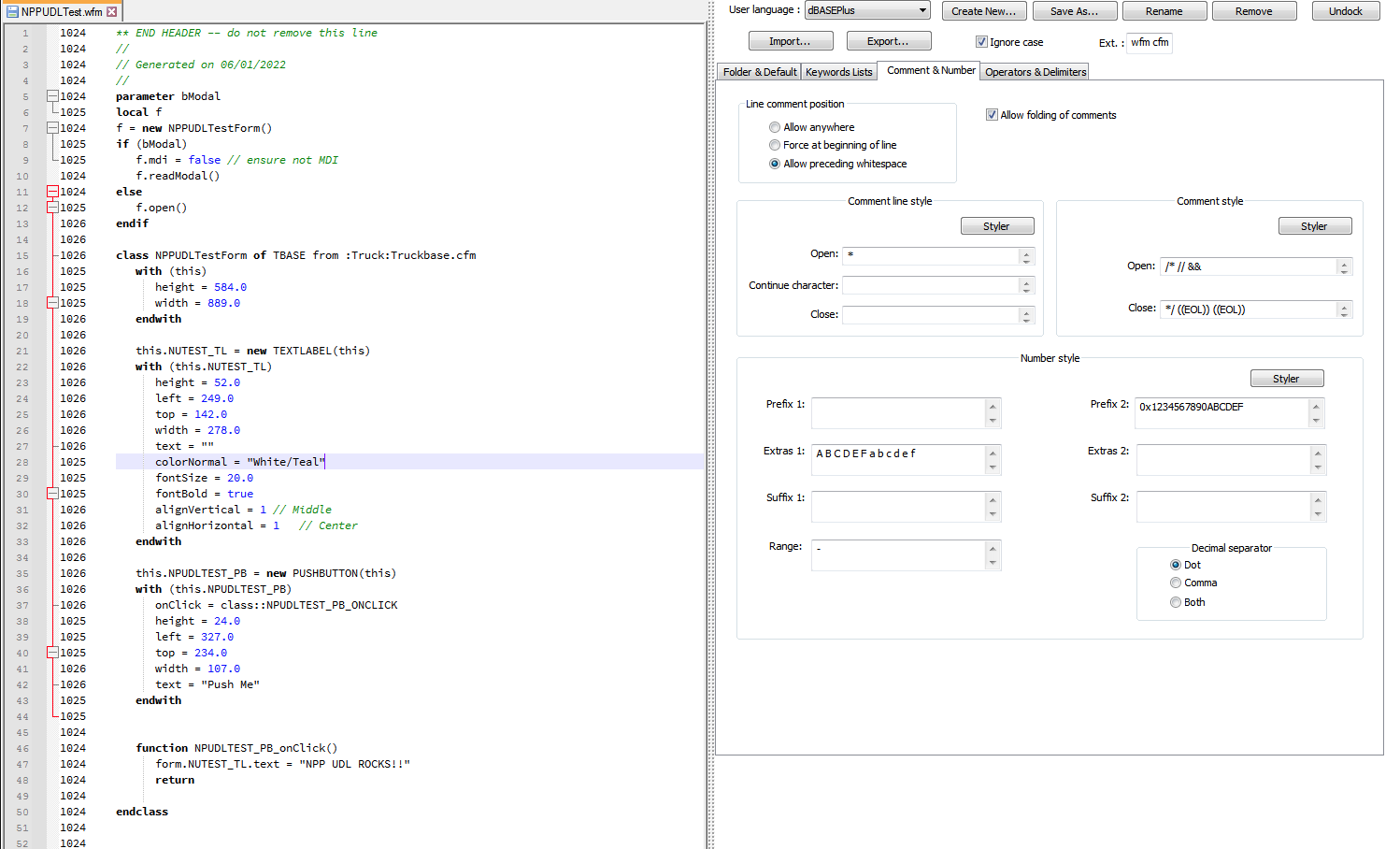Screen dimensions: 1400x849
Task: Click 'f.mdi = false' code line
Action: (236, 160)
